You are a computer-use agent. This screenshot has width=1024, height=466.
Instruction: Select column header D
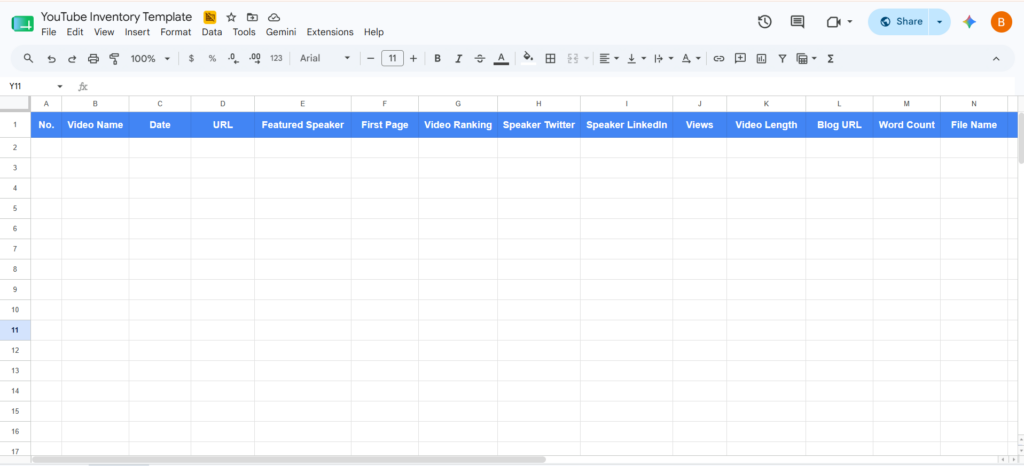(x=223, y=104)
